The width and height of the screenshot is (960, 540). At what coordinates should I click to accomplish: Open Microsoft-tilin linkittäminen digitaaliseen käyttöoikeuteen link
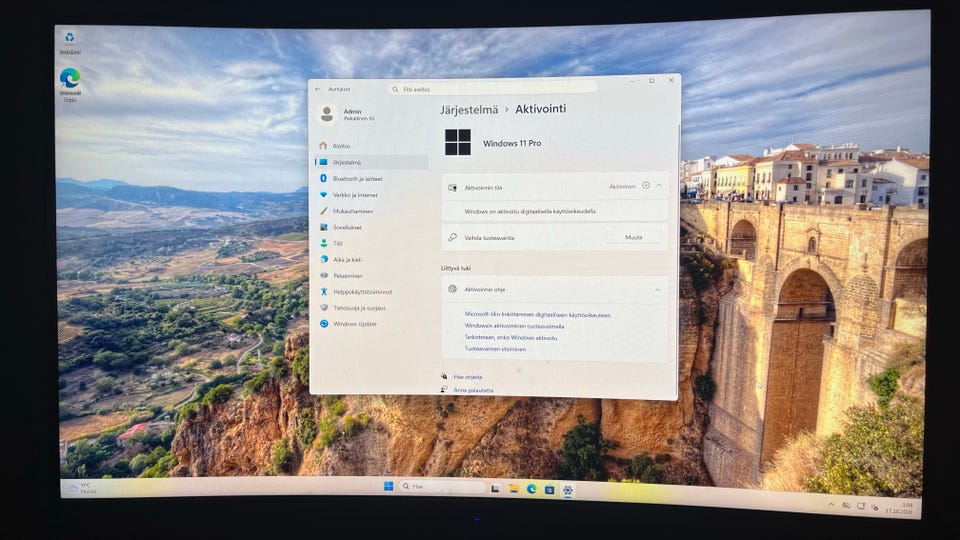[537, 315]
